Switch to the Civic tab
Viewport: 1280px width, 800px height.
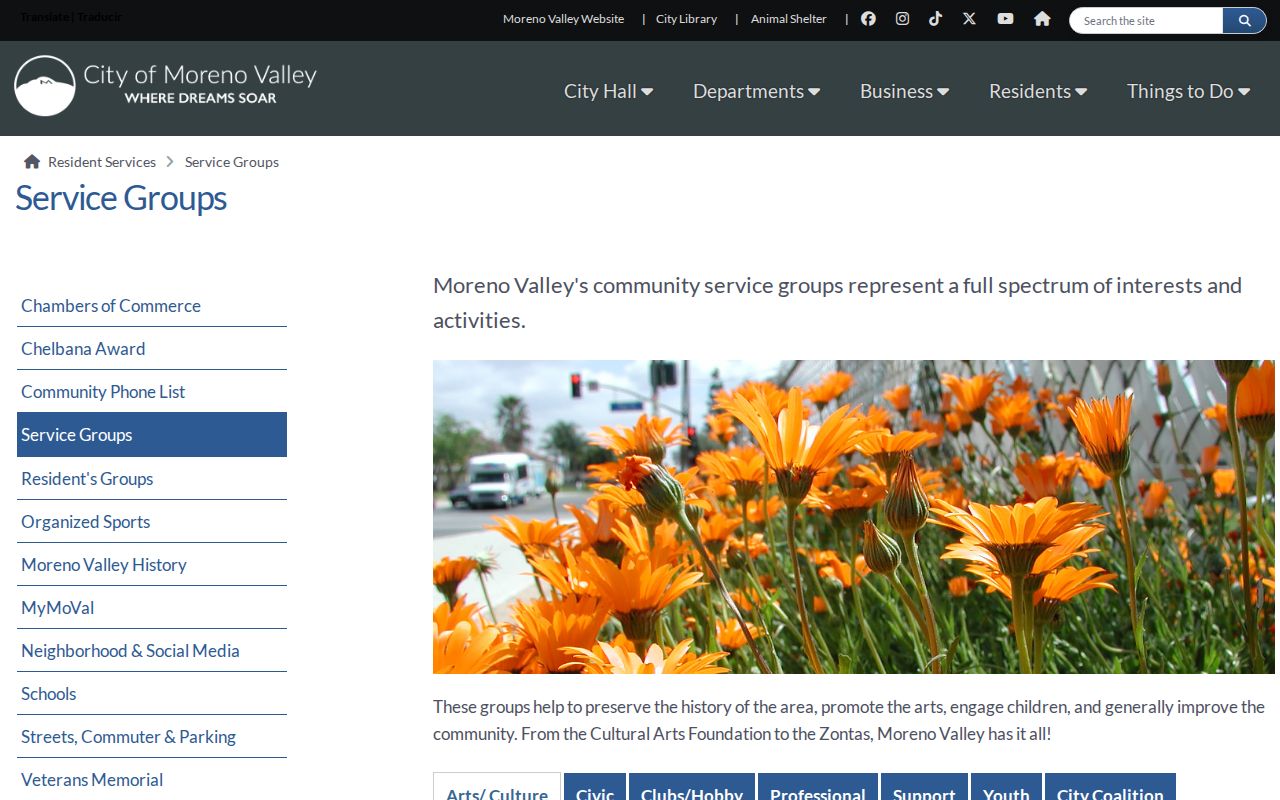coord(595,788)
